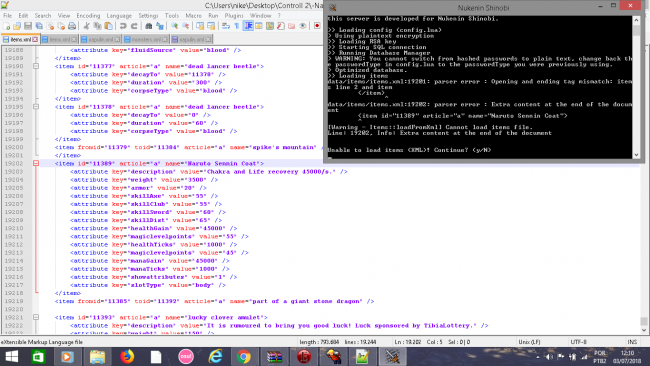The image size is (650, 366).
Task: Toggle the highlighted Indent Guide icon
Action: click(x=248, y=26)
